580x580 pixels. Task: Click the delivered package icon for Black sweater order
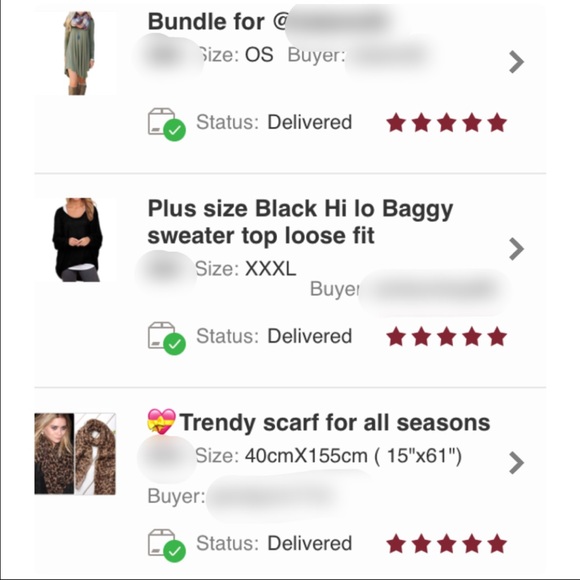point(167,338)
